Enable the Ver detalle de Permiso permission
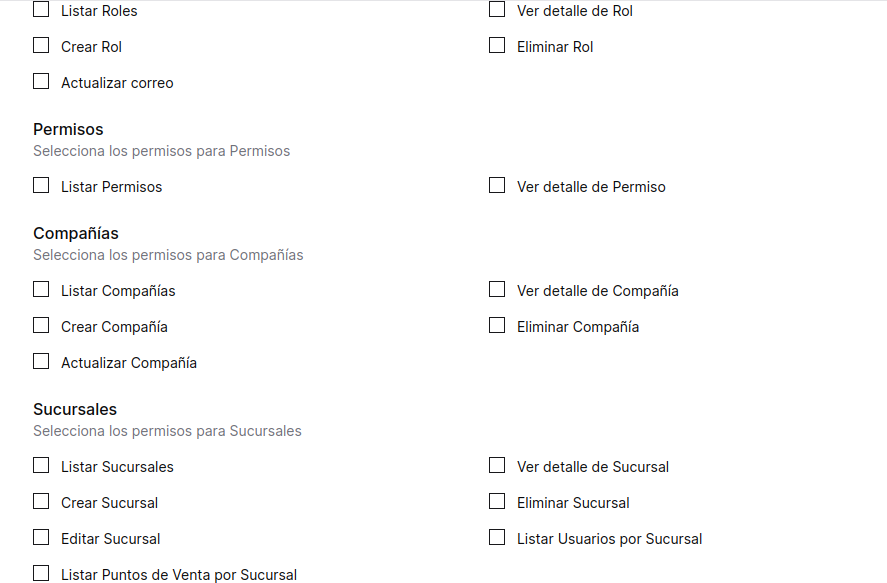The image size is (887, 583). [x=497, y=185]
